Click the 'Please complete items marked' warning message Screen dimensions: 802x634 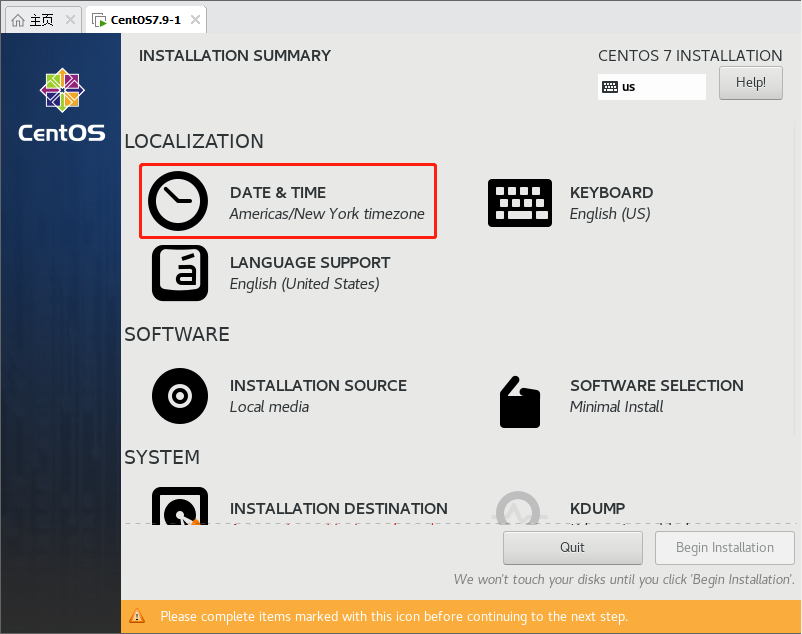tap(394, 617)
